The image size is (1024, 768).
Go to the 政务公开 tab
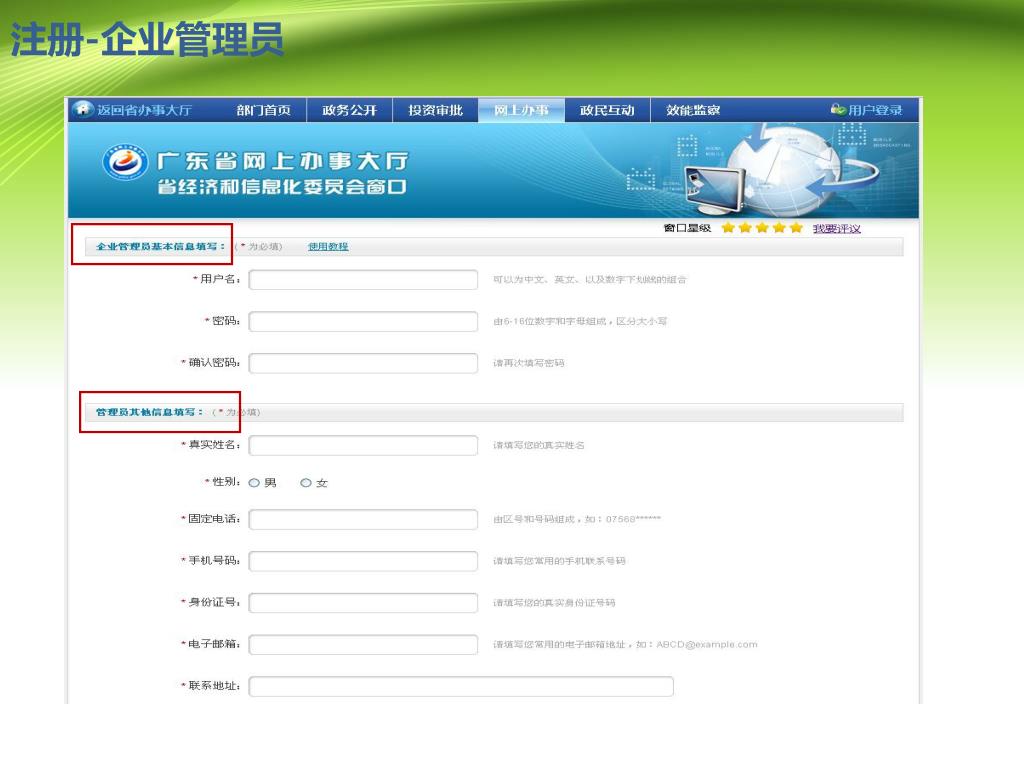[349, 110]
